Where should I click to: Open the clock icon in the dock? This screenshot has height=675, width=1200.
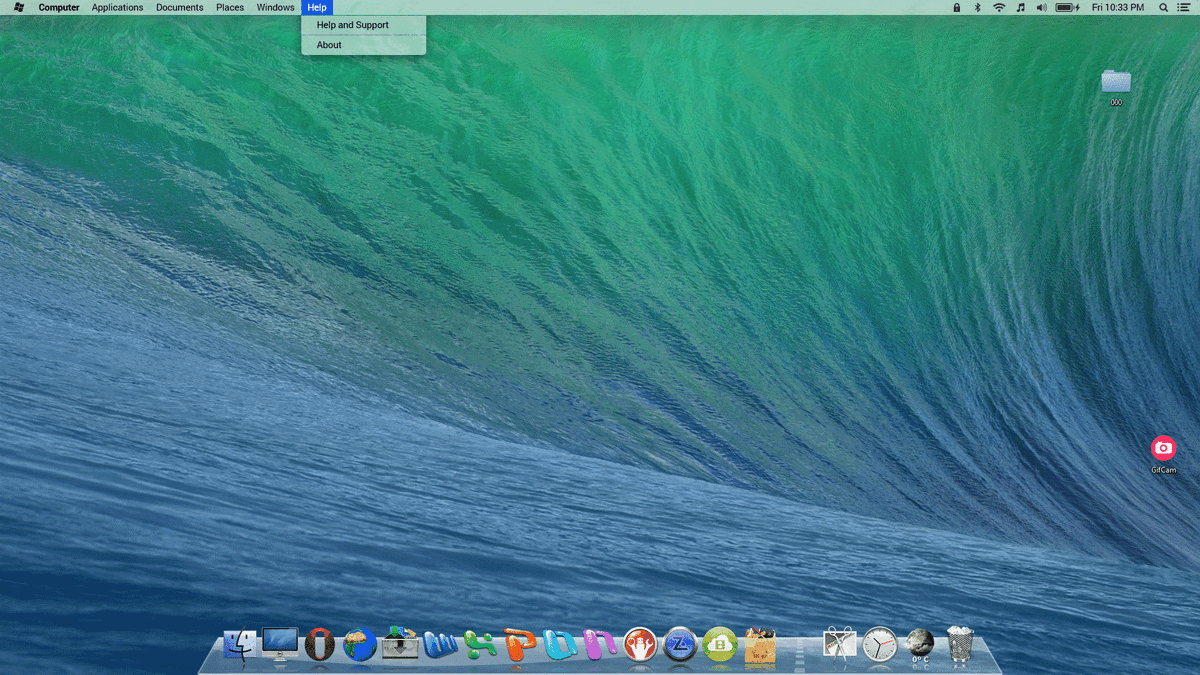pos(880,644)
